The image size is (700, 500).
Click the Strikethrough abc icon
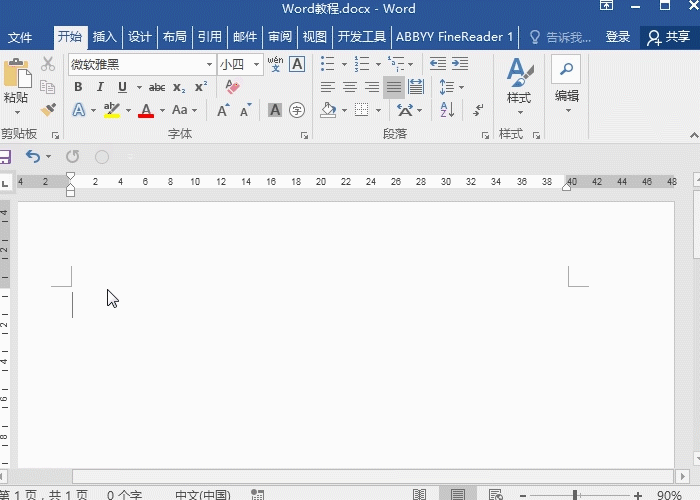pyautogui.click(x=157, y=87)
